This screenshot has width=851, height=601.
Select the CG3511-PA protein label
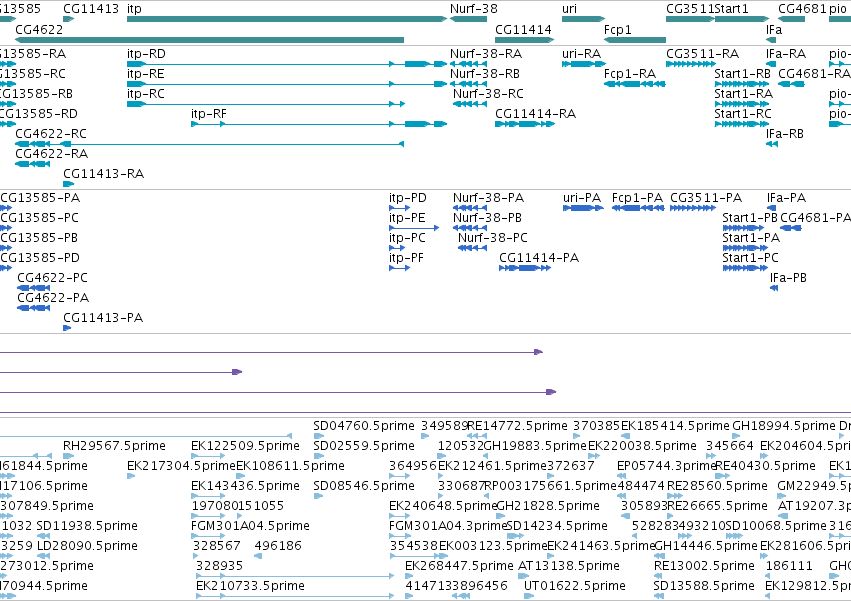pos(706,198)
